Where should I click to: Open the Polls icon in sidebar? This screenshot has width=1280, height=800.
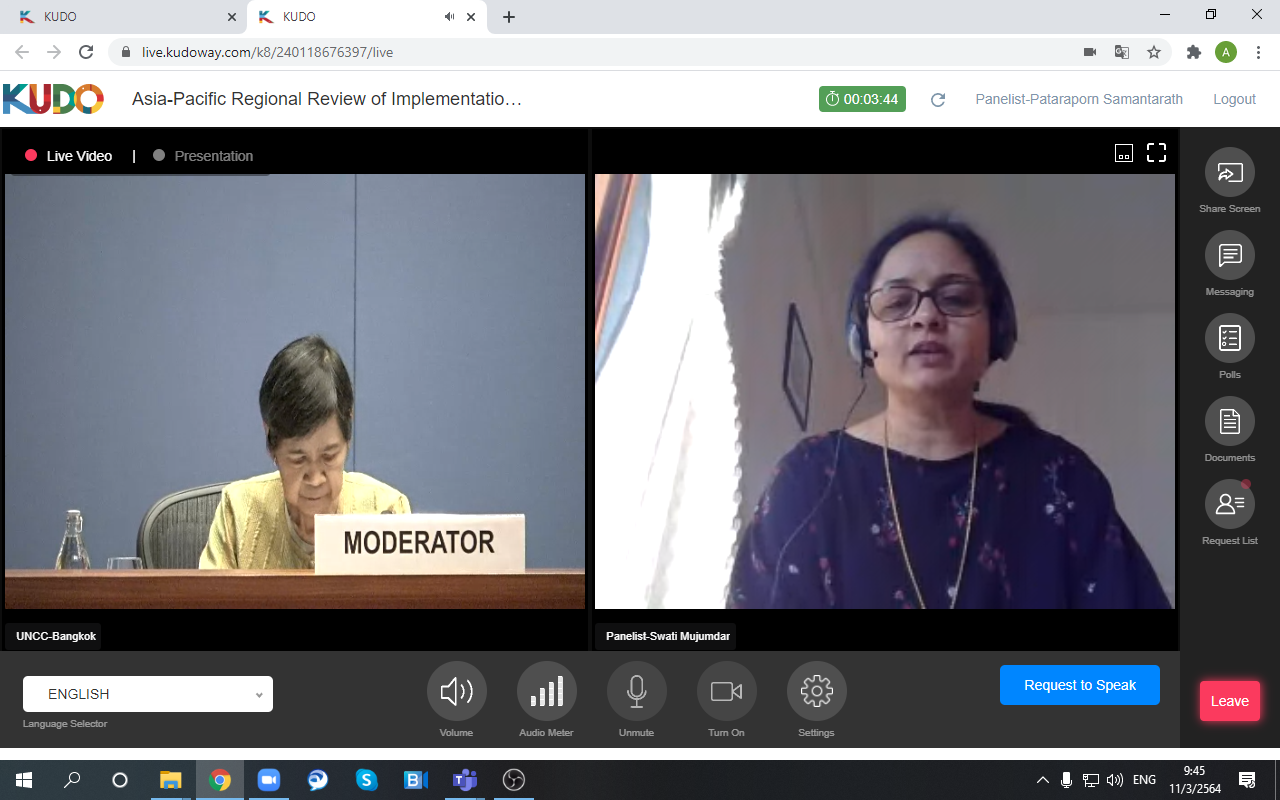point(1229,339)
